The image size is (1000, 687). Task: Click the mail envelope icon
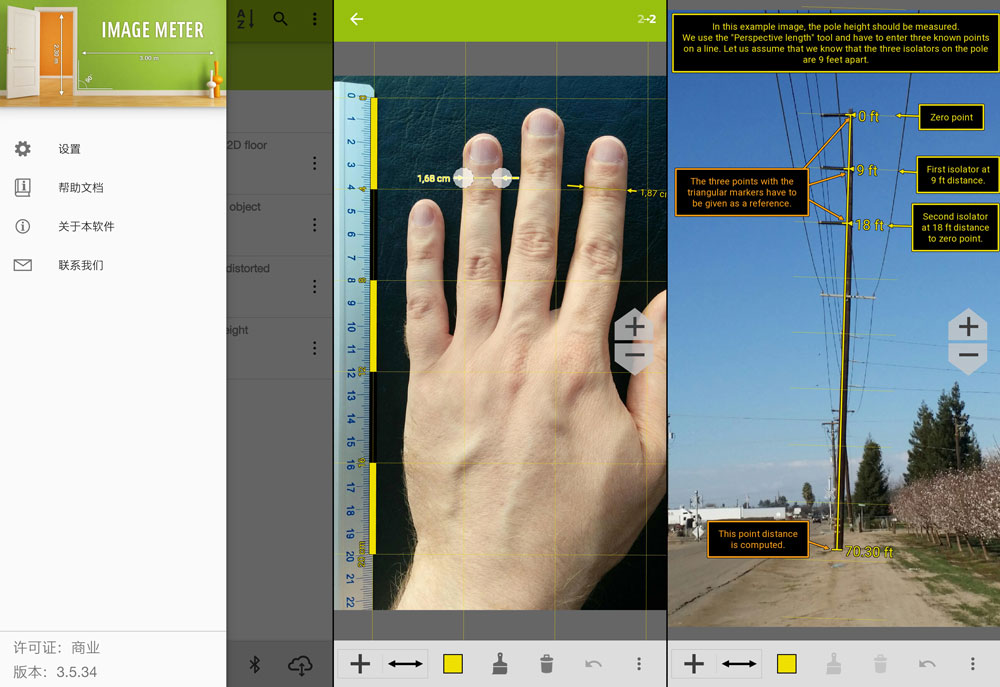[23, 265]
